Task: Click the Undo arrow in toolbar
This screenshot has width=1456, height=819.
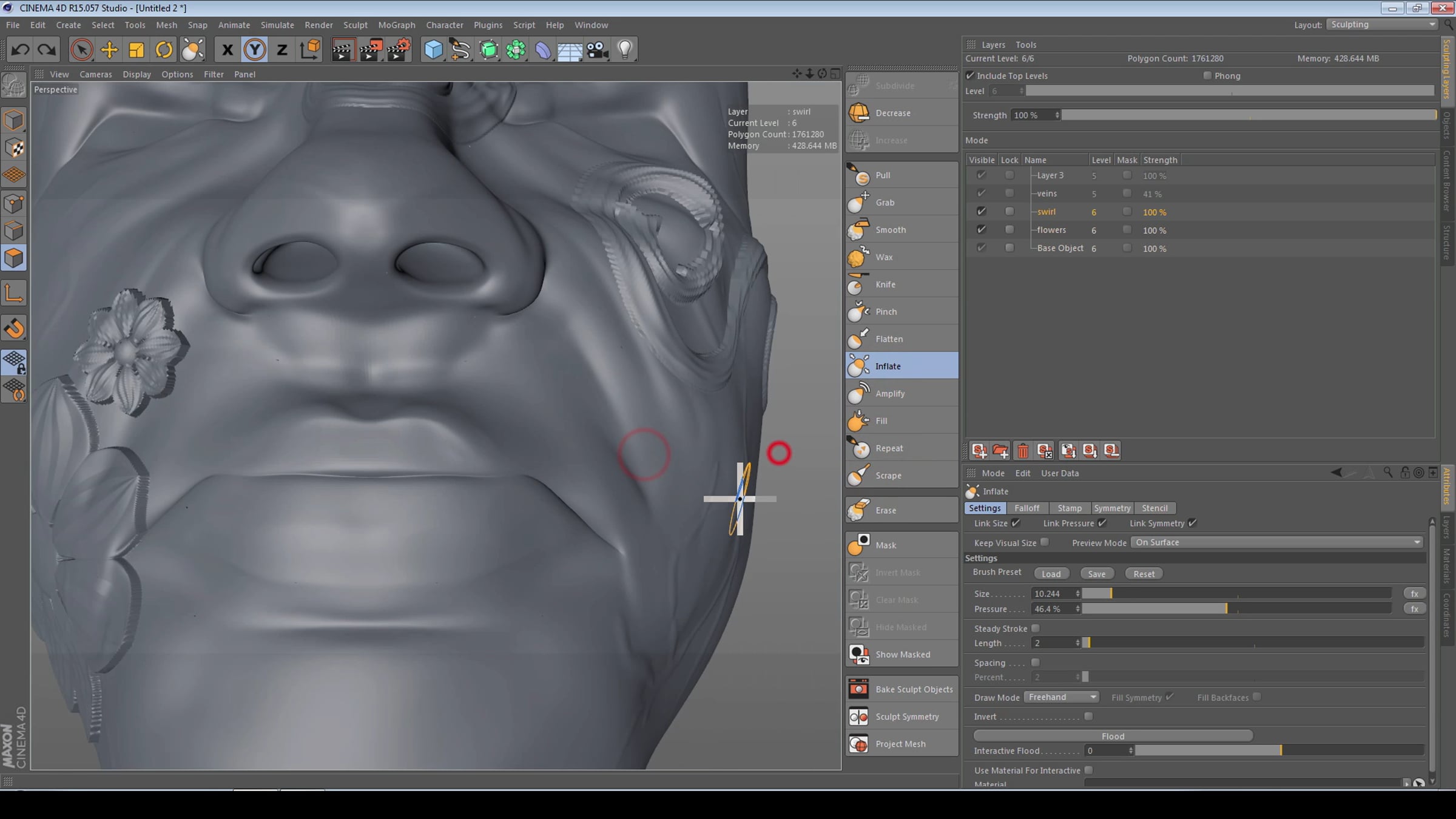Action: click(20, 50)
